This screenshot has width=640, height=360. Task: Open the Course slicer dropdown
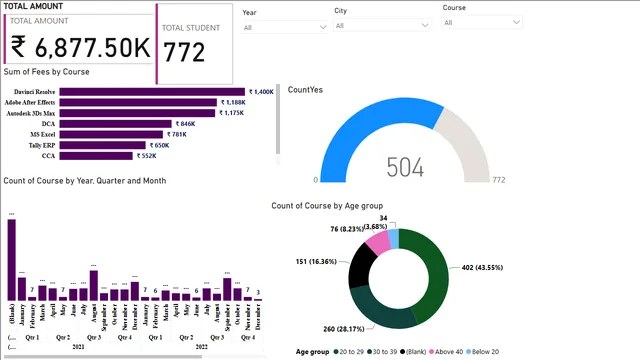[x=482, y=22]
